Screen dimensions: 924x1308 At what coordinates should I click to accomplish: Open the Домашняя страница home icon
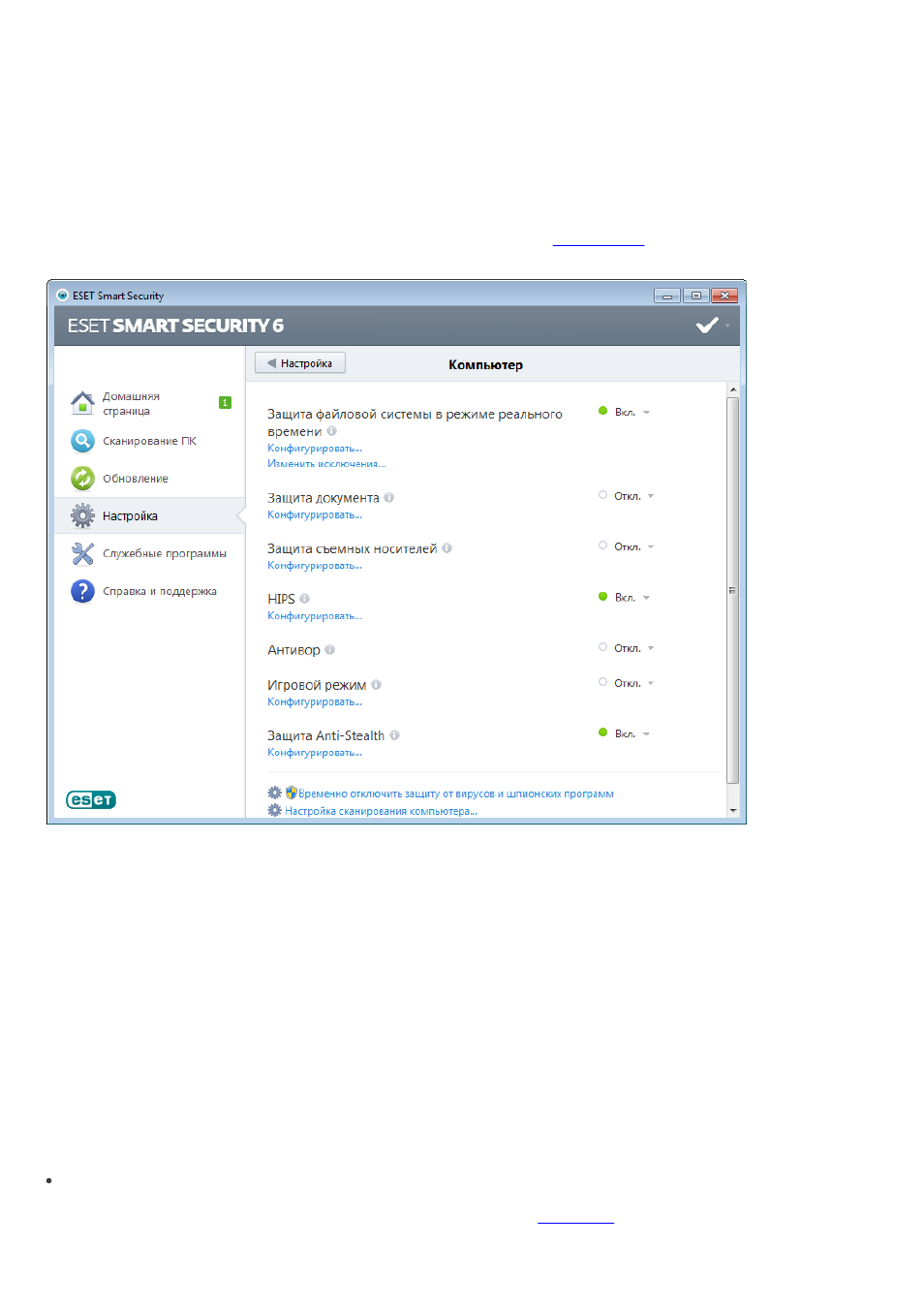pos(82,402)
